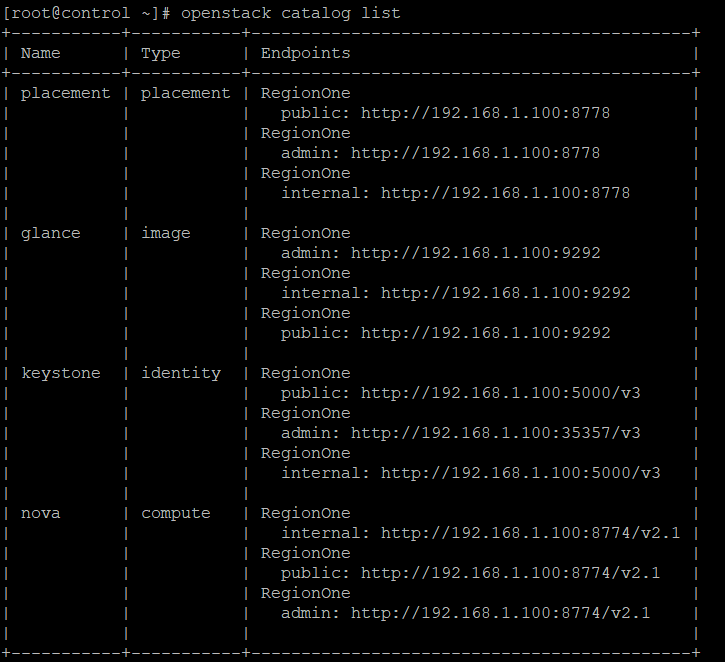Click nova internal endpoint 8774/v2.1 URL

[530, 533]
